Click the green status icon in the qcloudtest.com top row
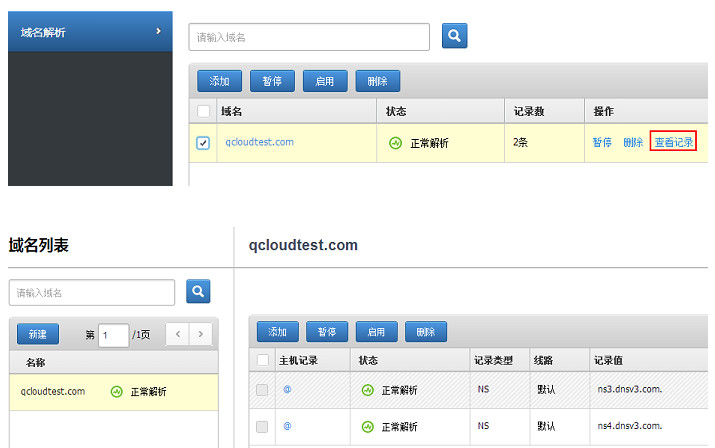This screenshot has height=448, width=715. pyautogui.click(x=395, y=143)
